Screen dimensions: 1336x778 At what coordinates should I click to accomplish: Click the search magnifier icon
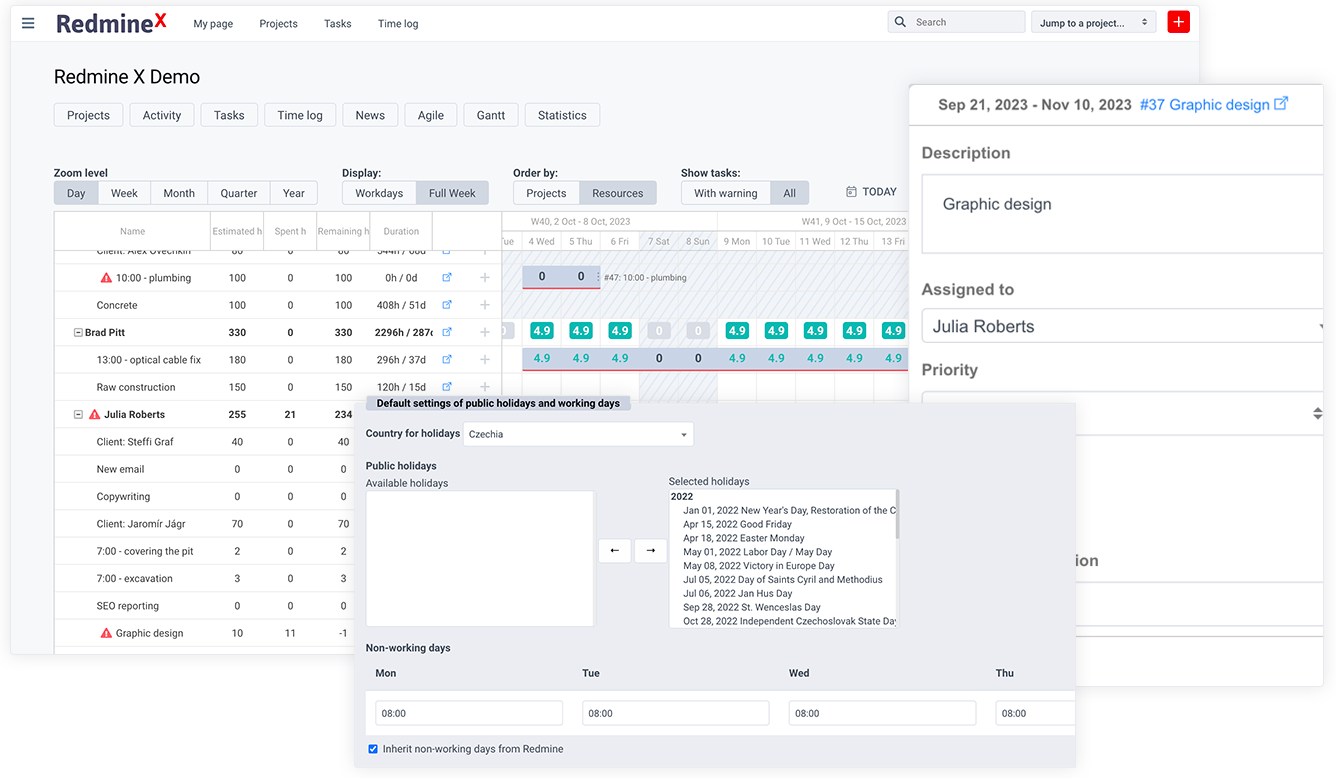click(899, 21)
